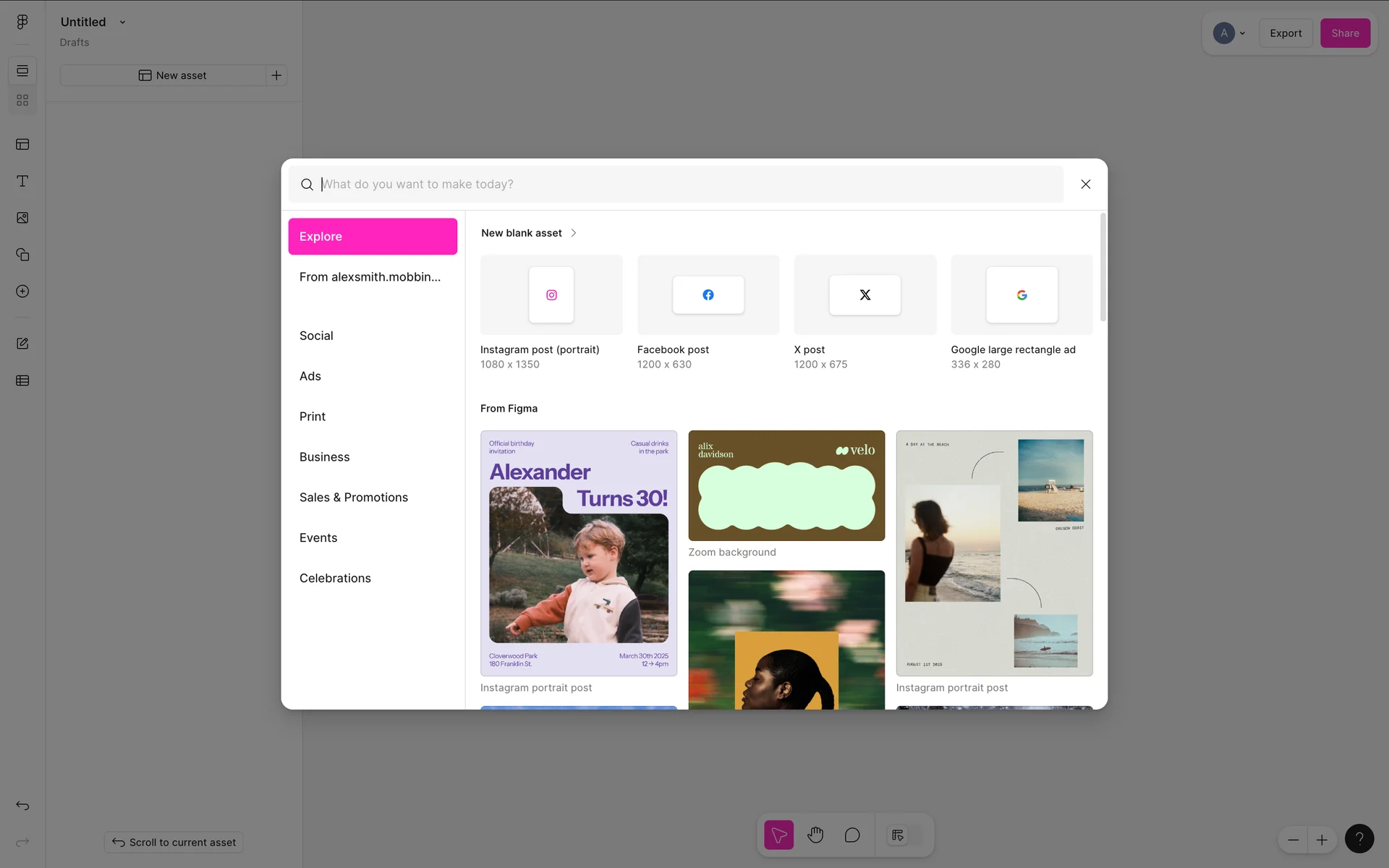Click the Share button
The image size is (1389, 868).
click(x=1344, y=33)
